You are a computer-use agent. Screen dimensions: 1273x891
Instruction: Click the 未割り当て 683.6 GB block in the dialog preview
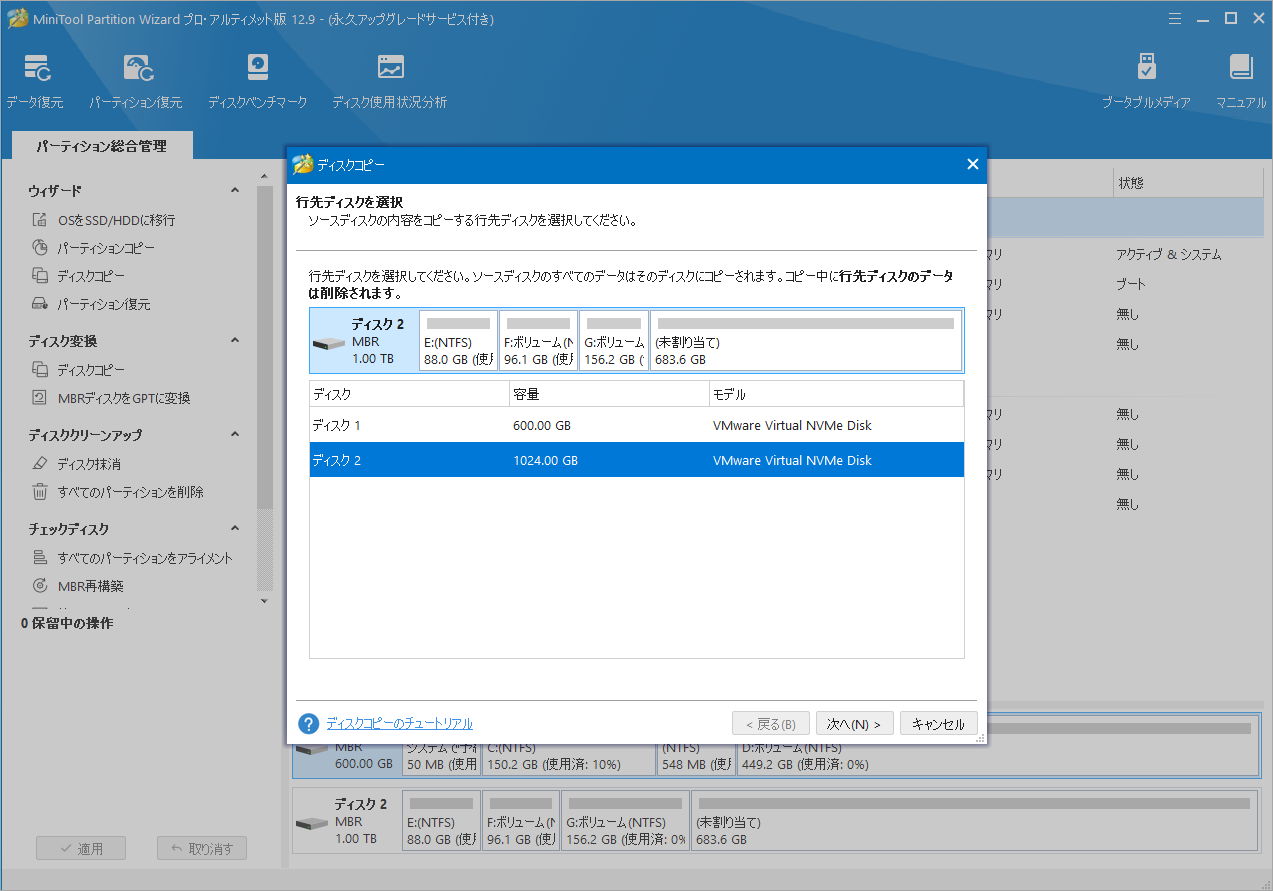tap(805, 341)
